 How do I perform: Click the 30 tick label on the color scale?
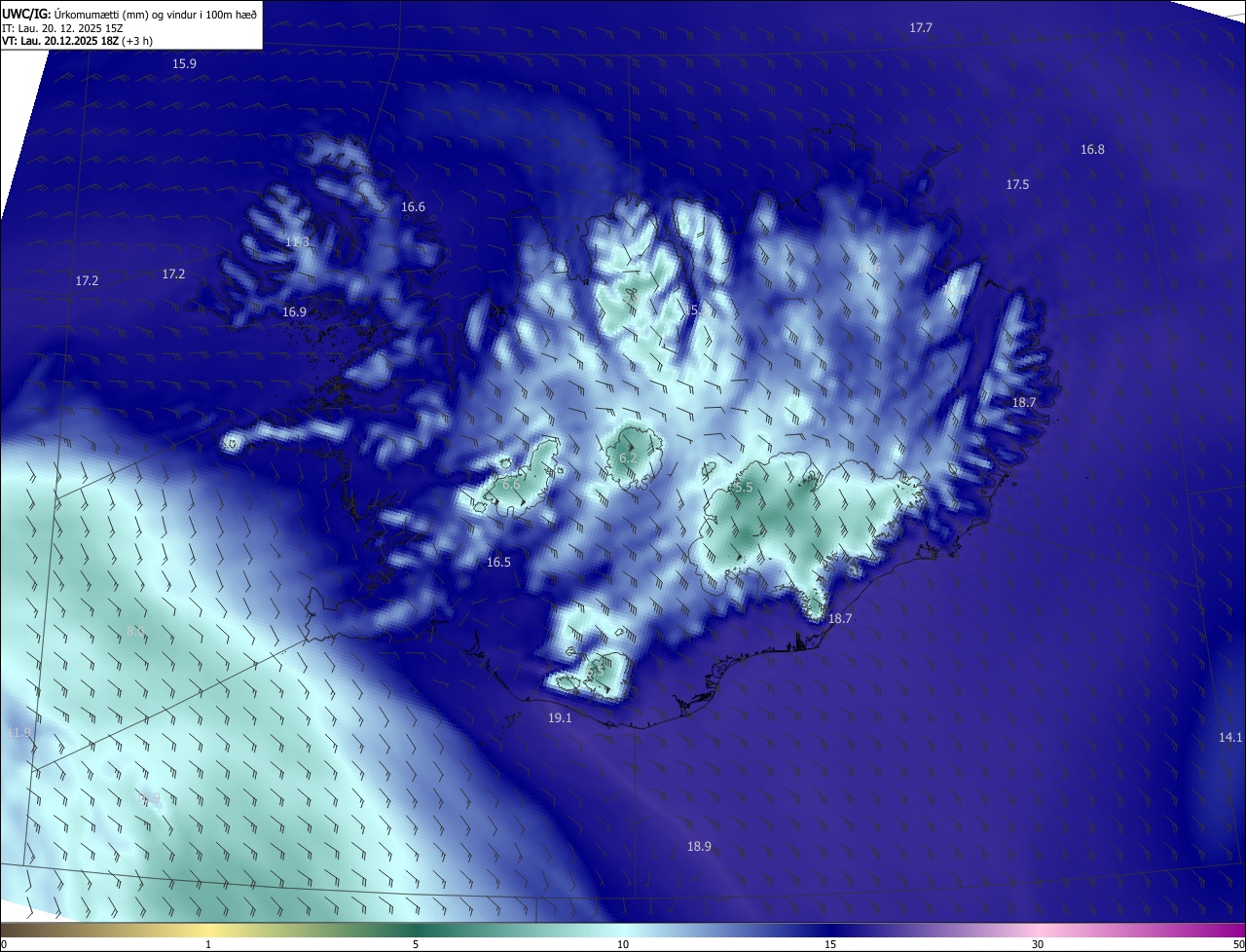pyautogui.click(x=1038, y=945)
